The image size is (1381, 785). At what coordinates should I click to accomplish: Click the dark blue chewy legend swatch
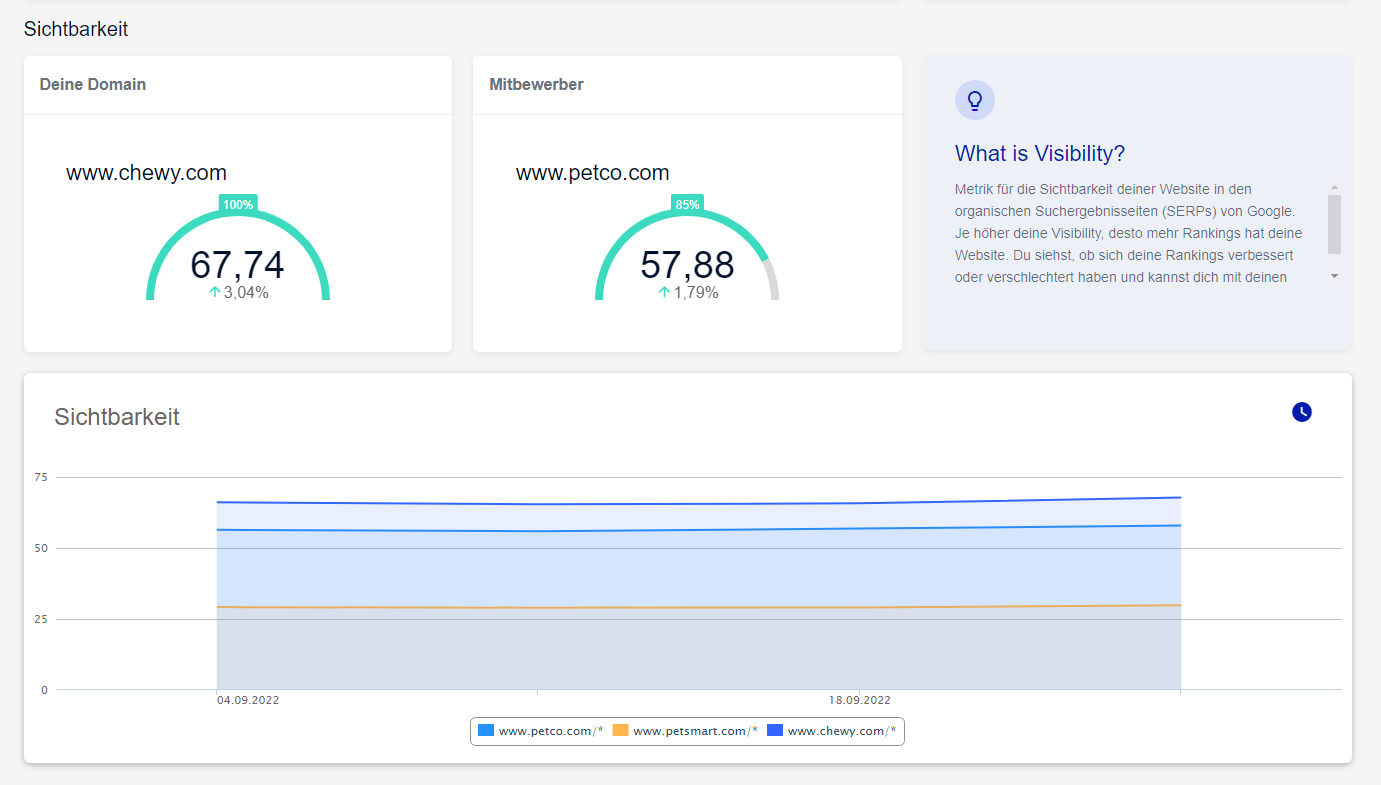pyautogui.click(x=775, y=731)
